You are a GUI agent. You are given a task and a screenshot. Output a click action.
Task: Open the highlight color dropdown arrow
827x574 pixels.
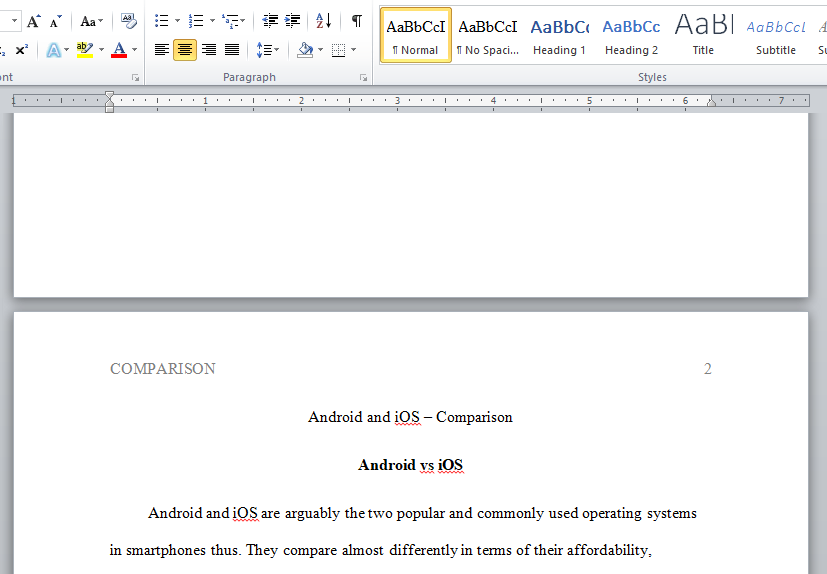pos(101,50)
